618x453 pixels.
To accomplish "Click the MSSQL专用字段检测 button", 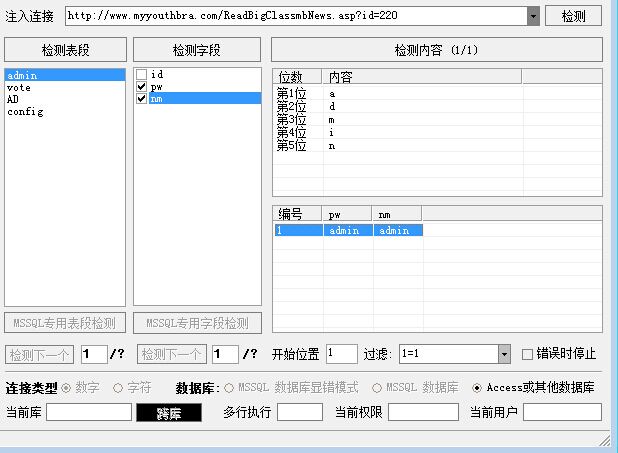I will pyautogui.click(x=197, y=323).
